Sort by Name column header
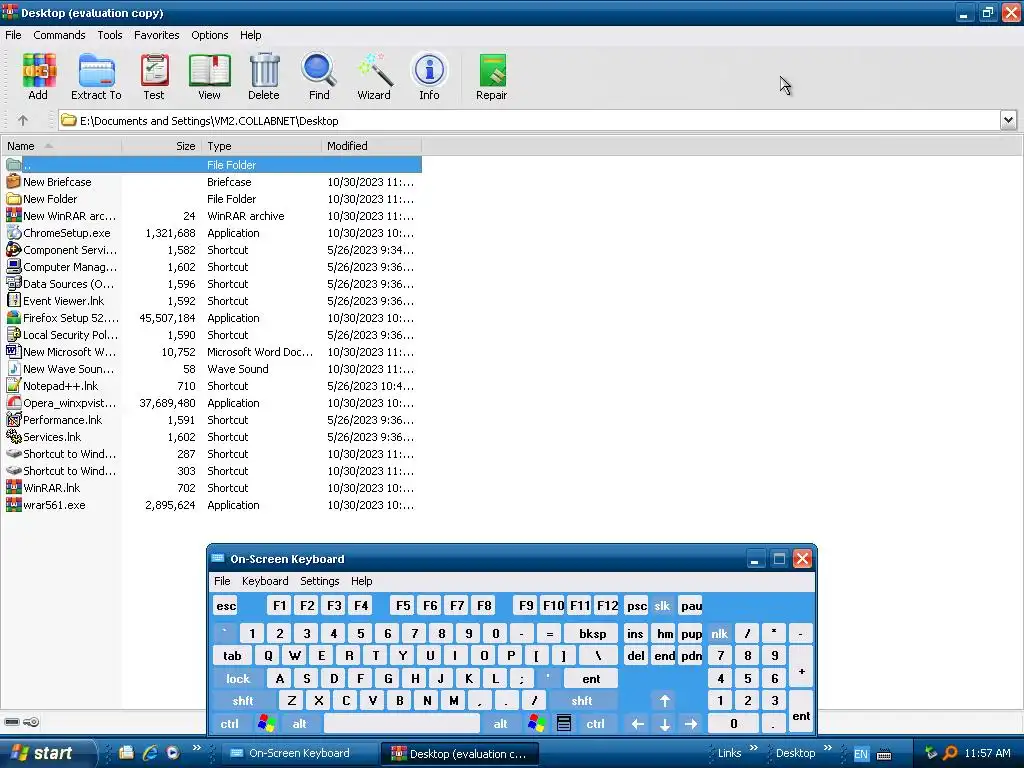 tap(61, 146)
